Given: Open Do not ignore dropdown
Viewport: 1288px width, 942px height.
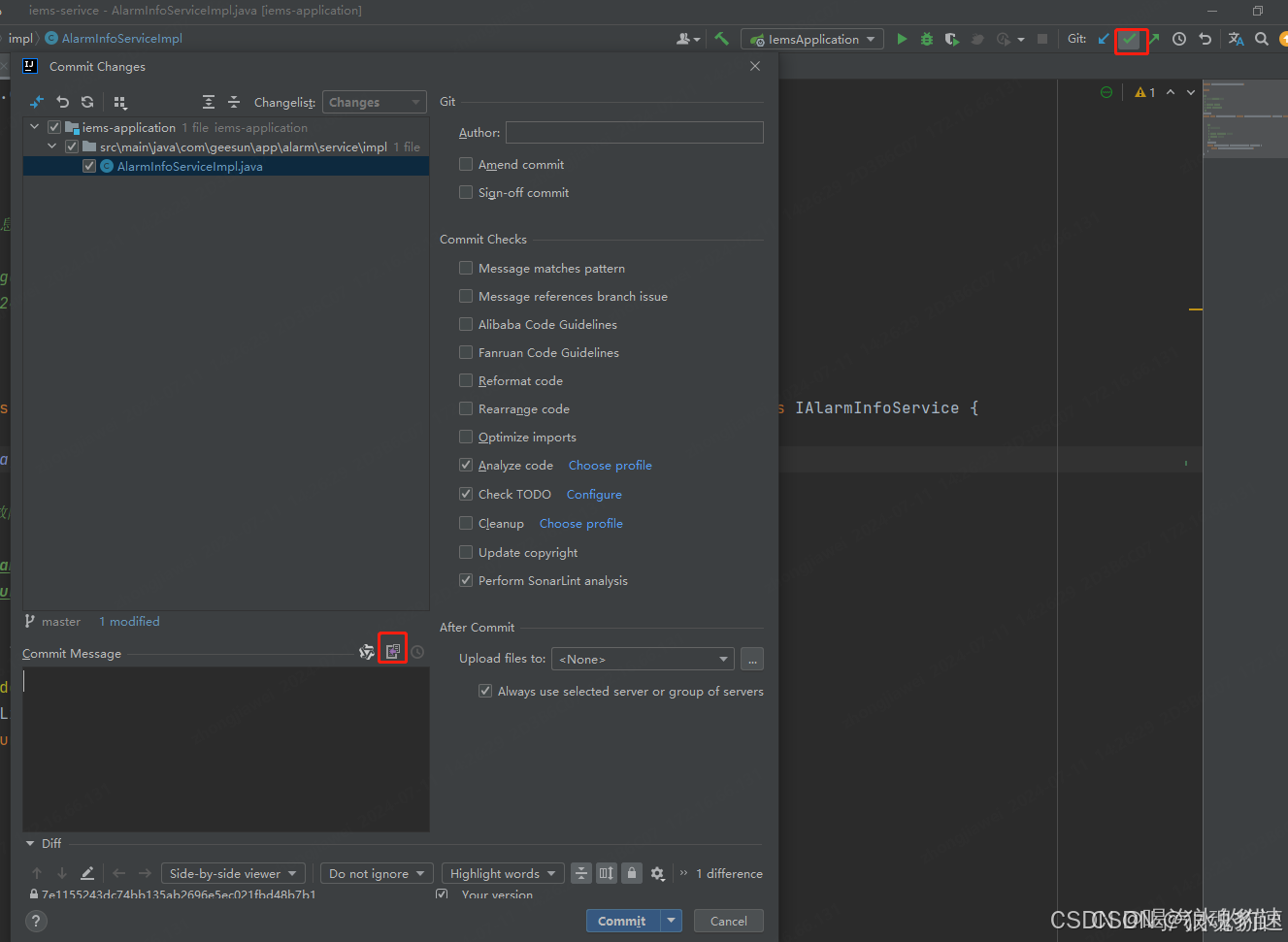Looking at the screenshot, I should coord(377,873).
